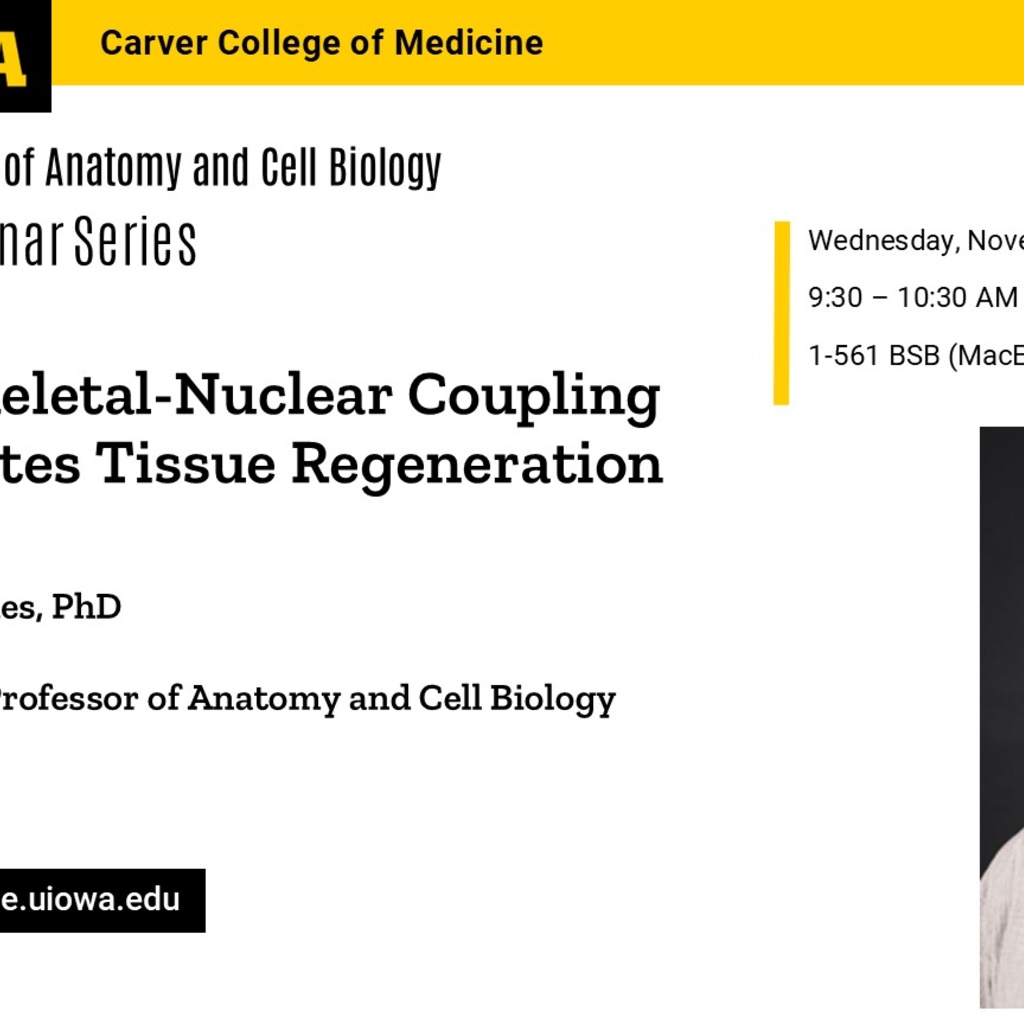Click the speaker name ending in PhD

60,606
